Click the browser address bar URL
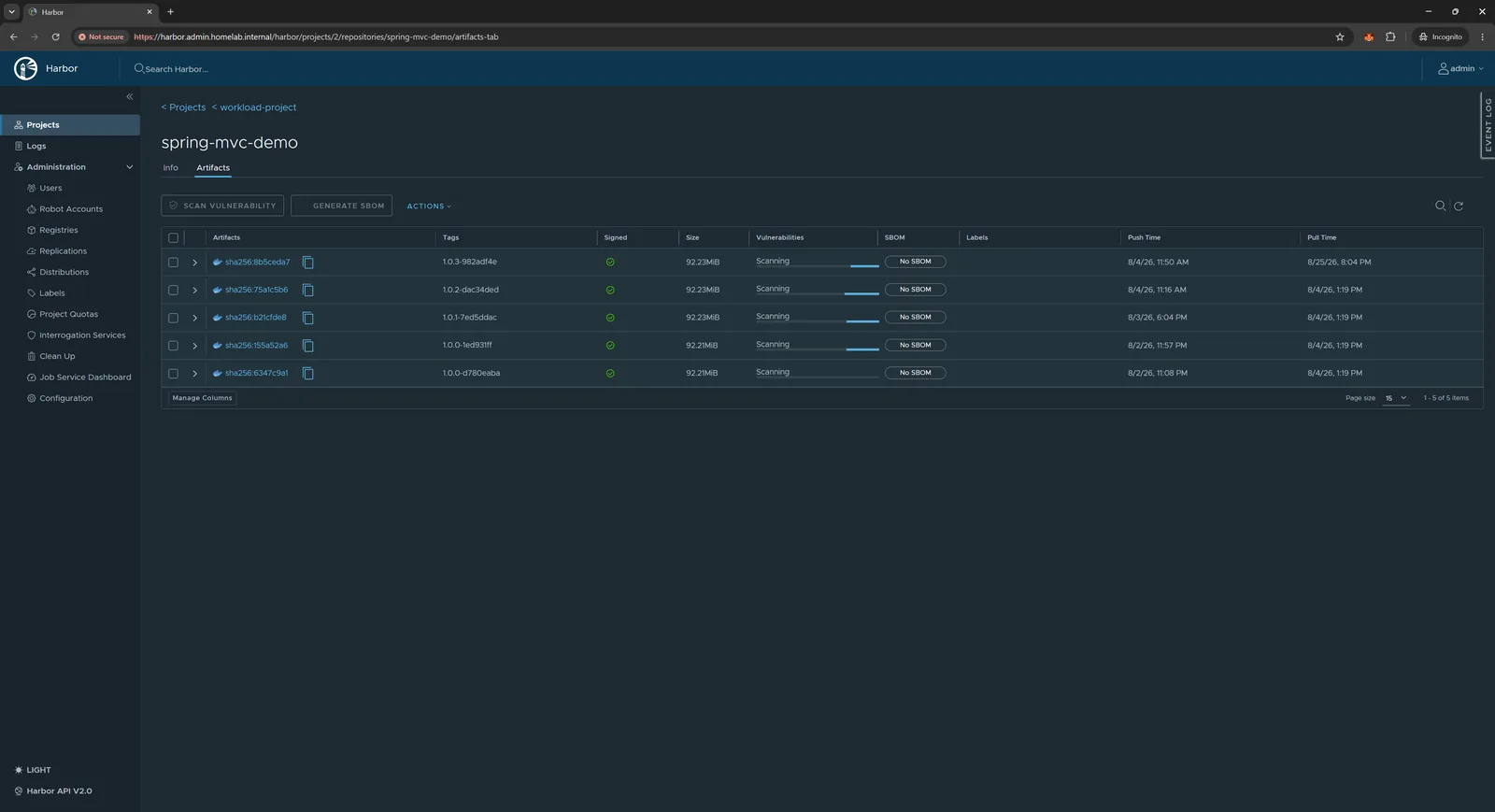 [x=316, y=37]
